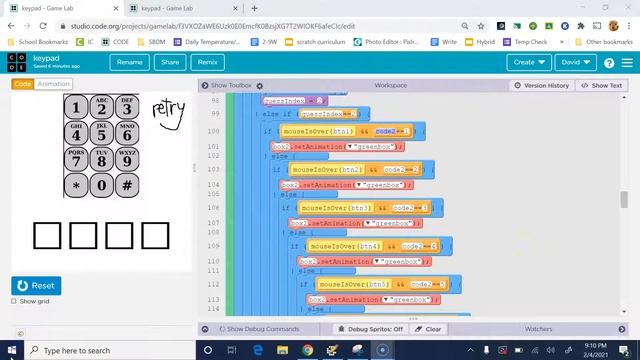Open the Other bookmarks folder

point(604,42)
